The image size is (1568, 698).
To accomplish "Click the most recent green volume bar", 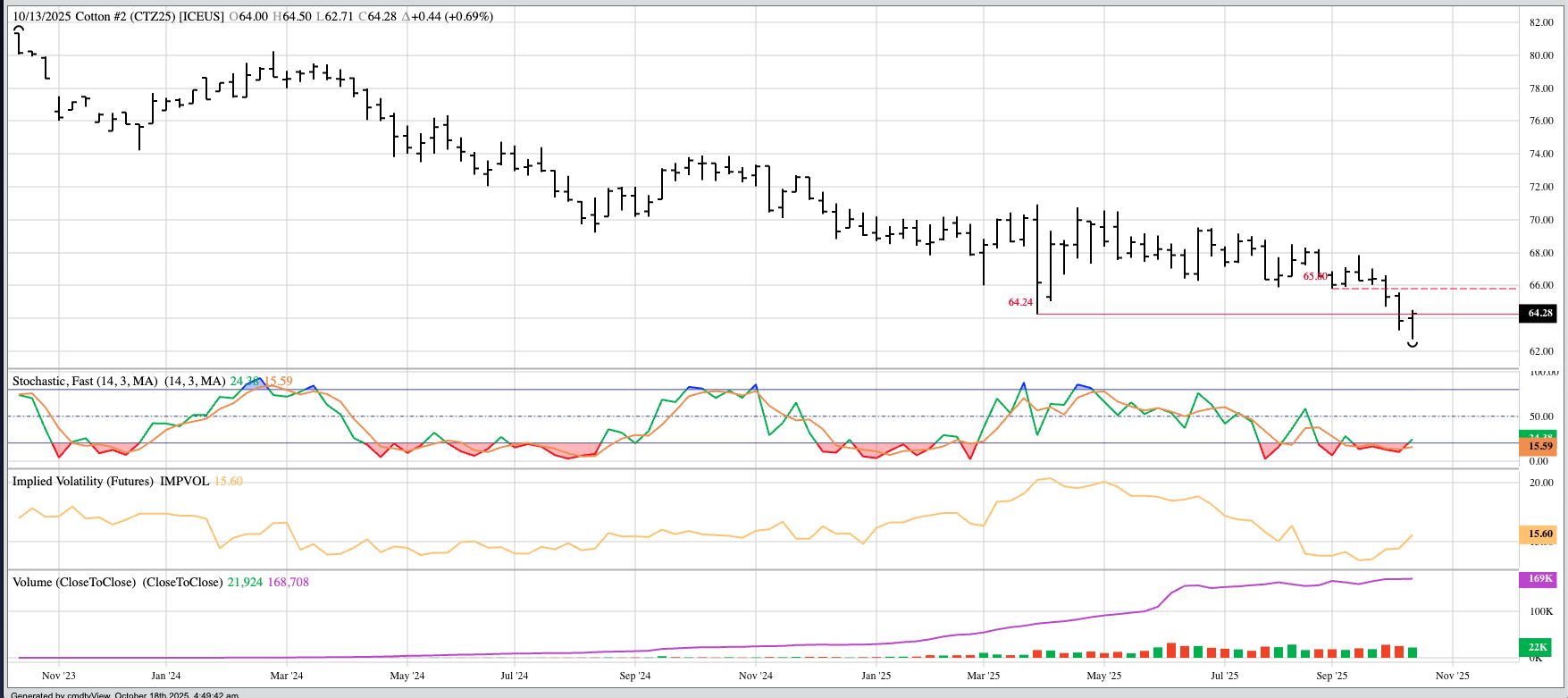I will coord(1413,652).
